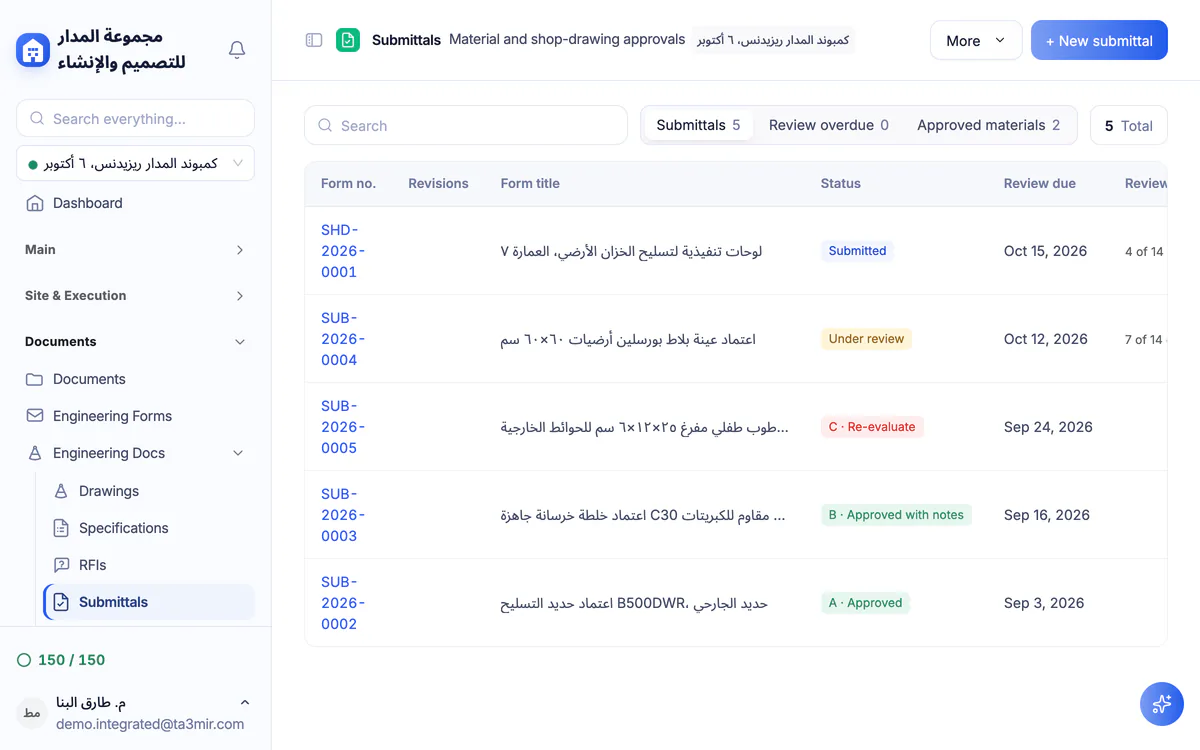Expand Site & Execution section
Image resolution: width=1200 pixels, height=750 pixels.
click(x=135, y=296)
